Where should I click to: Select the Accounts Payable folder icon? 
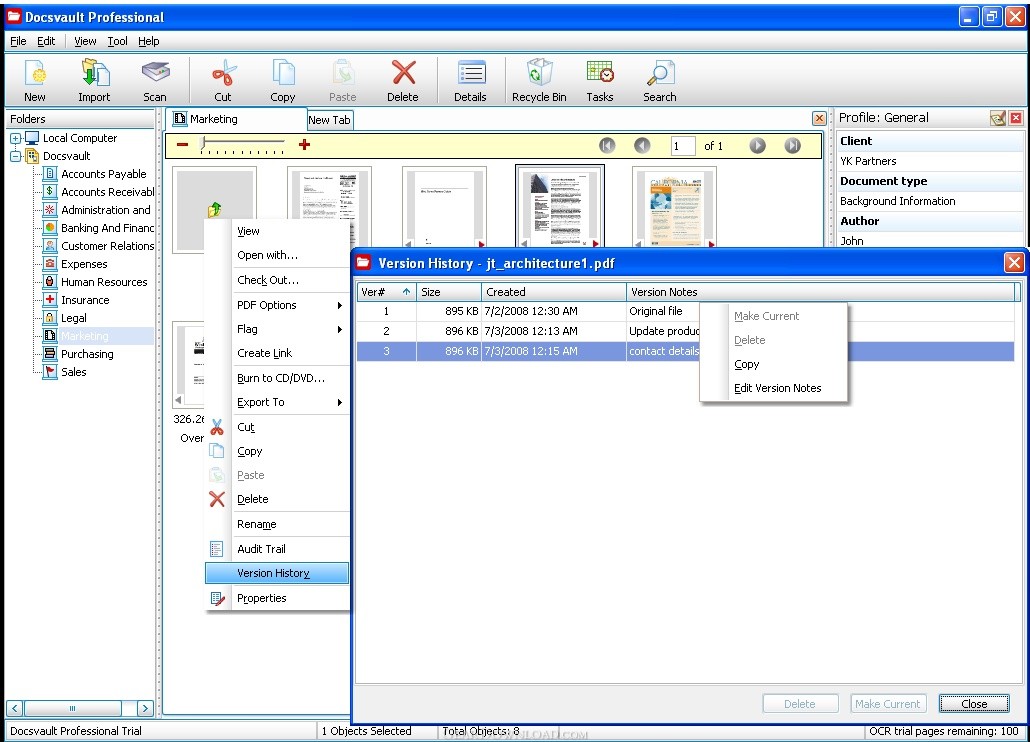click(x=50, y=174)
